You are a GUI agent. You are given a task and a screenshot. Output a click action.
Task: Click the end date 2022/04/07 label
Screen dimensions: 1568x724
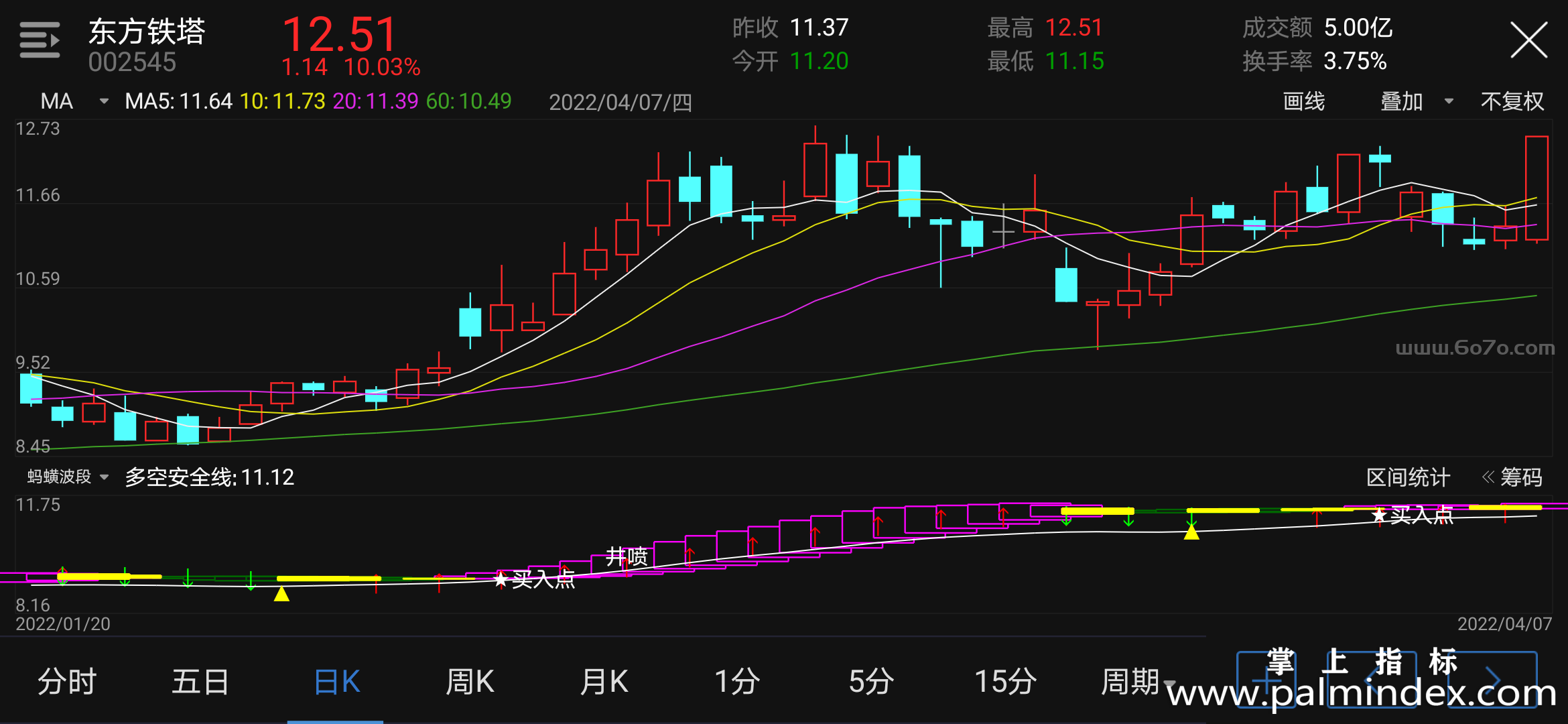click(x=1504, y=624)
